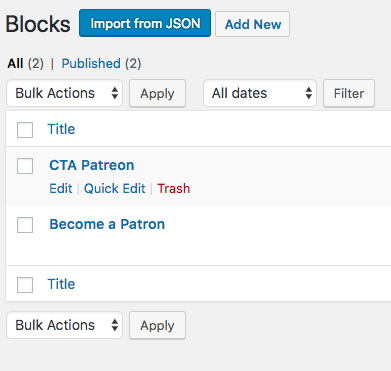Show All blocks filter

pos(15,63)
